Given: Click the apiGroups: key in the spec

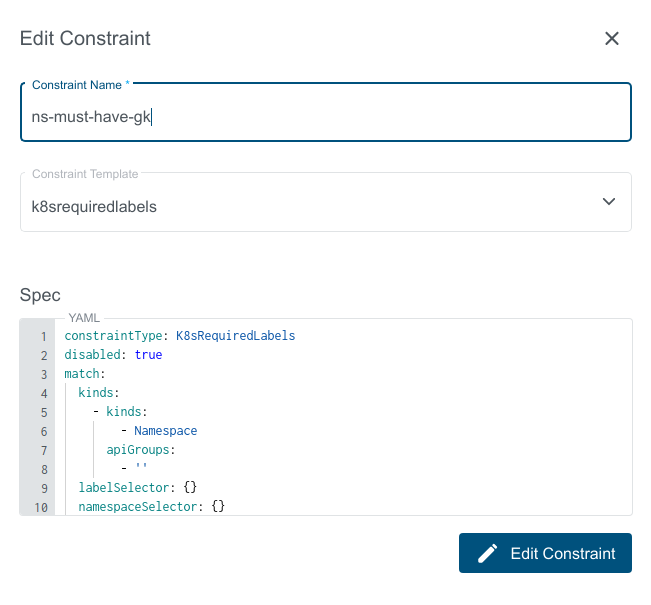Looking at the screenshot, I should click(138, 450).
